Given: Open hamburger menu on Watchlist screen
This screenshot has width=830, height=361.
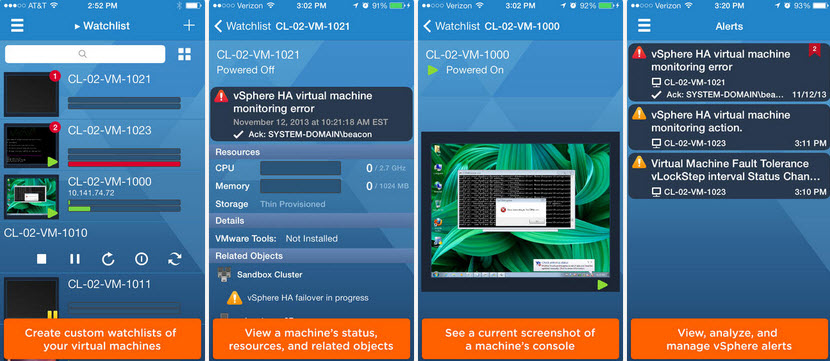Looking at the screenshot, I should click(17, 25).
